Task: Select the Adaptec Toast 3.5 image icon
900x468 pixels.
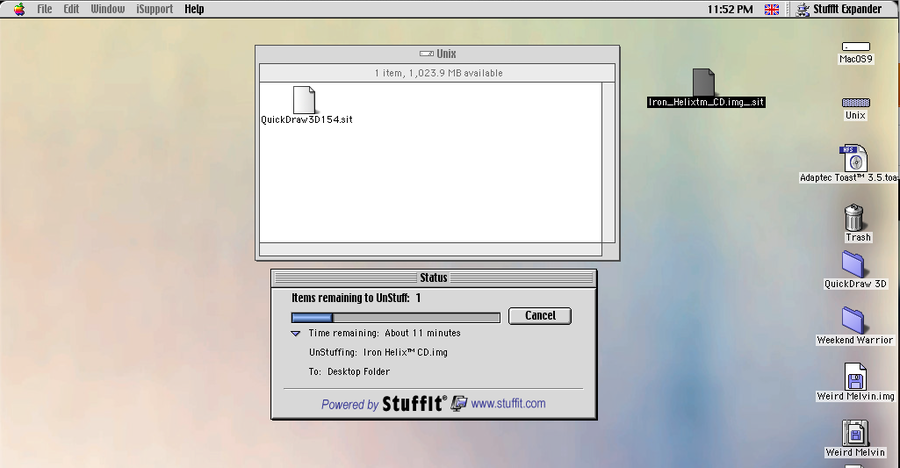Action: (x=854, y=158)
